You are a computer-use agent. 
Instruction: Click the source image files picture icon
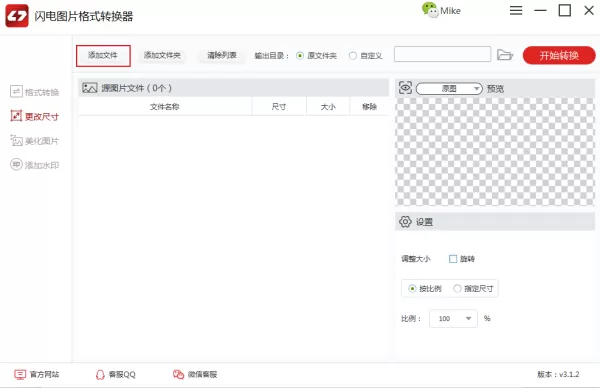pos(90,88)
